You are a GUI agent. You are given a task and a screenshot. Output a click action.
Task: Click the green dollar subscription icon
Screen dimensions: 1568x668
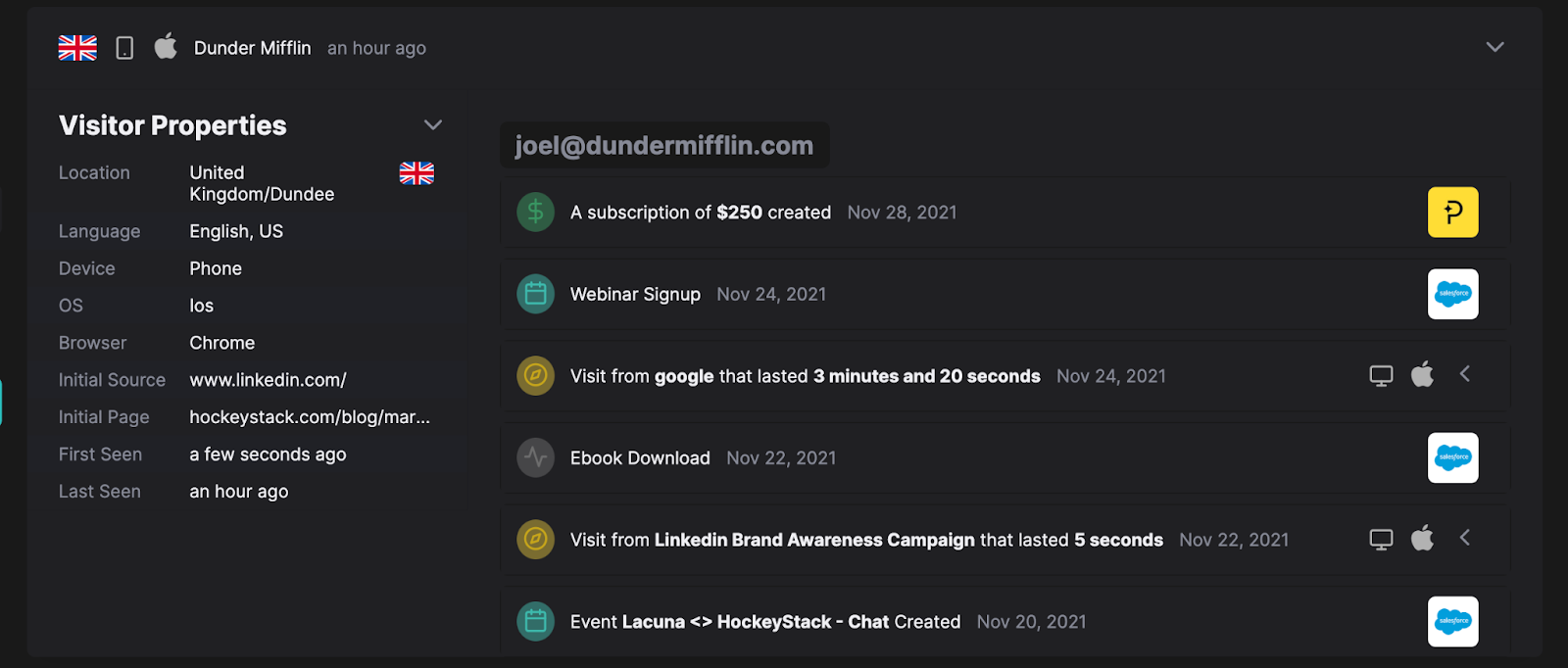[535, 212]
